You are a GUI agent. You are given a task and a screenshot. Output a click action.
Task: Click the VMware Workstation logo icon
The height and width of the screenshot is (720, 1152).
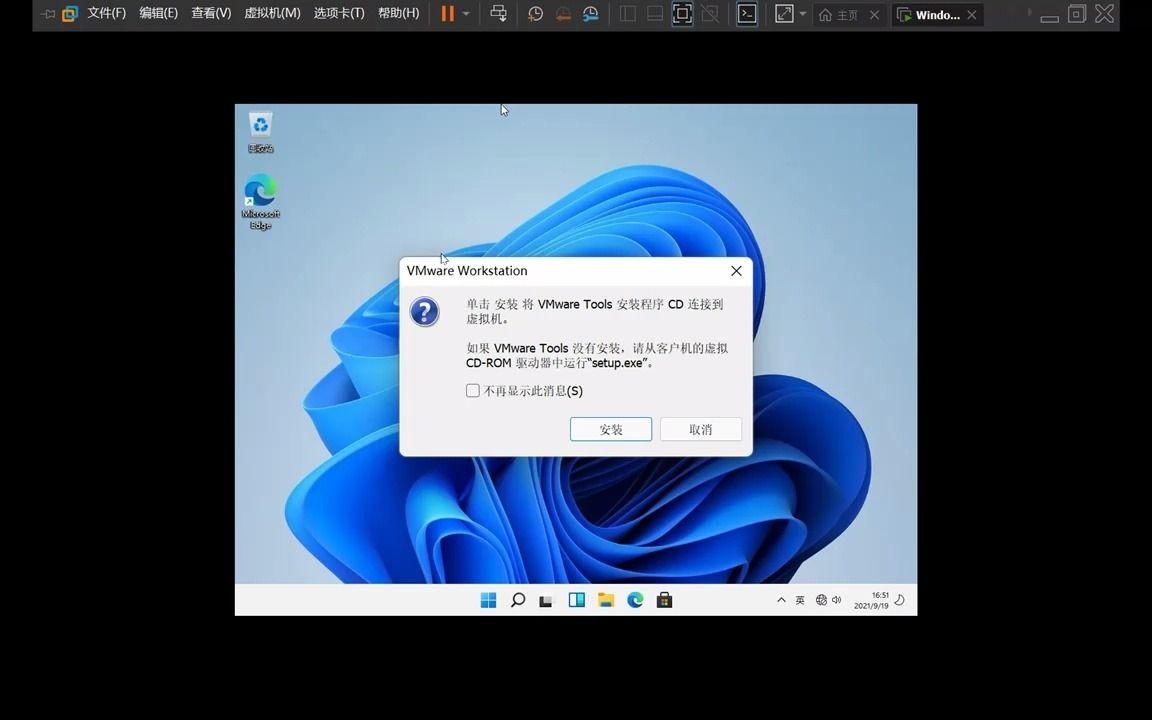[70, 14]
